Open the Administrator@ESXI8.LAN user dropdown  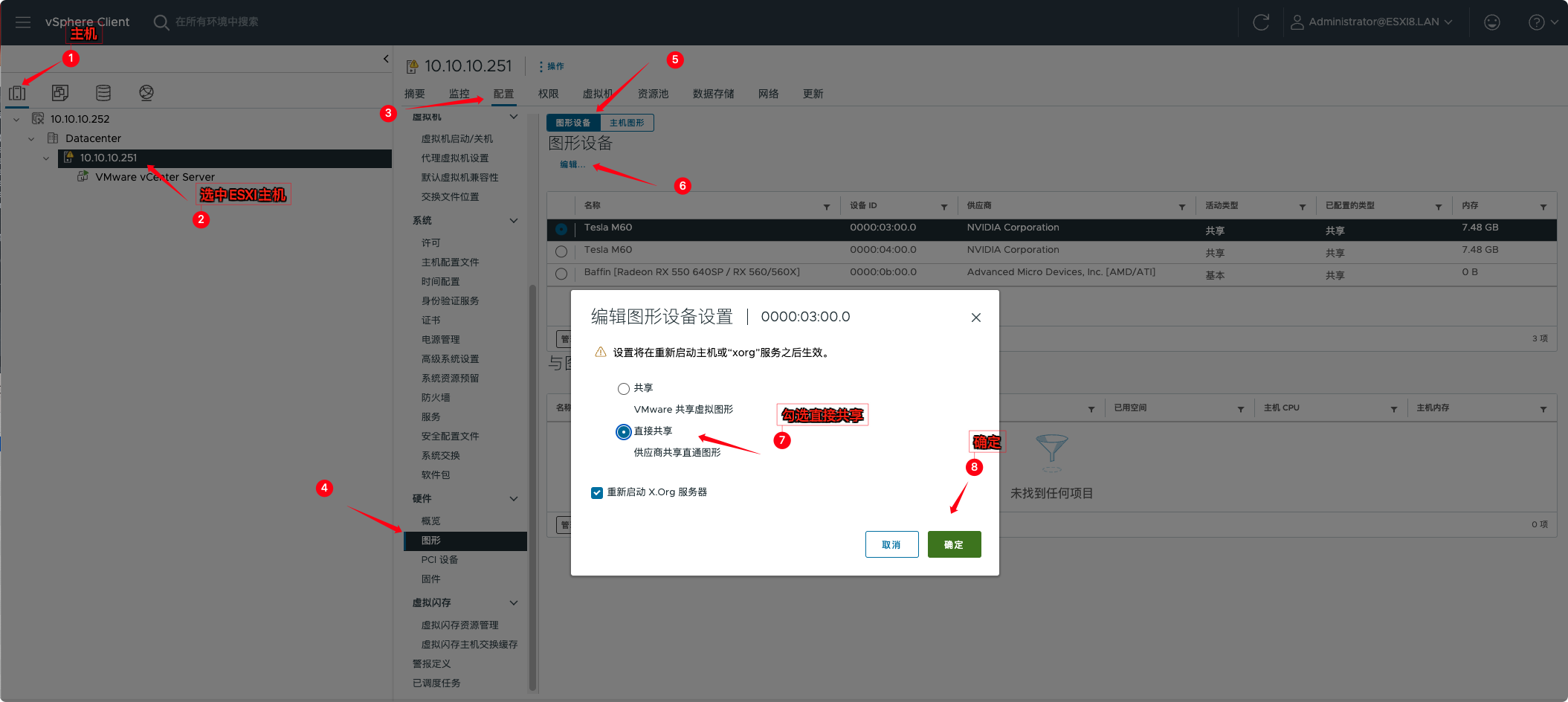(x=1380, y=22)
